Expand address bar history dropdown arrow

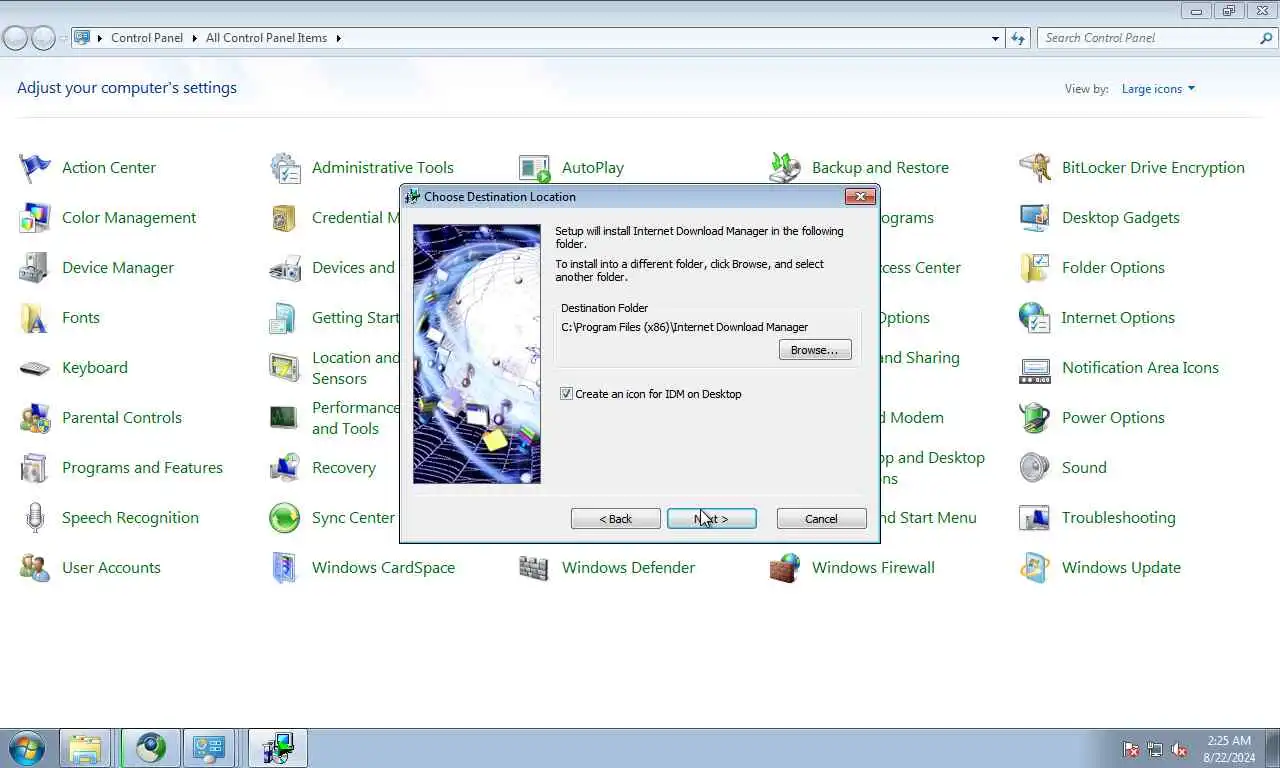click(995, 38)
